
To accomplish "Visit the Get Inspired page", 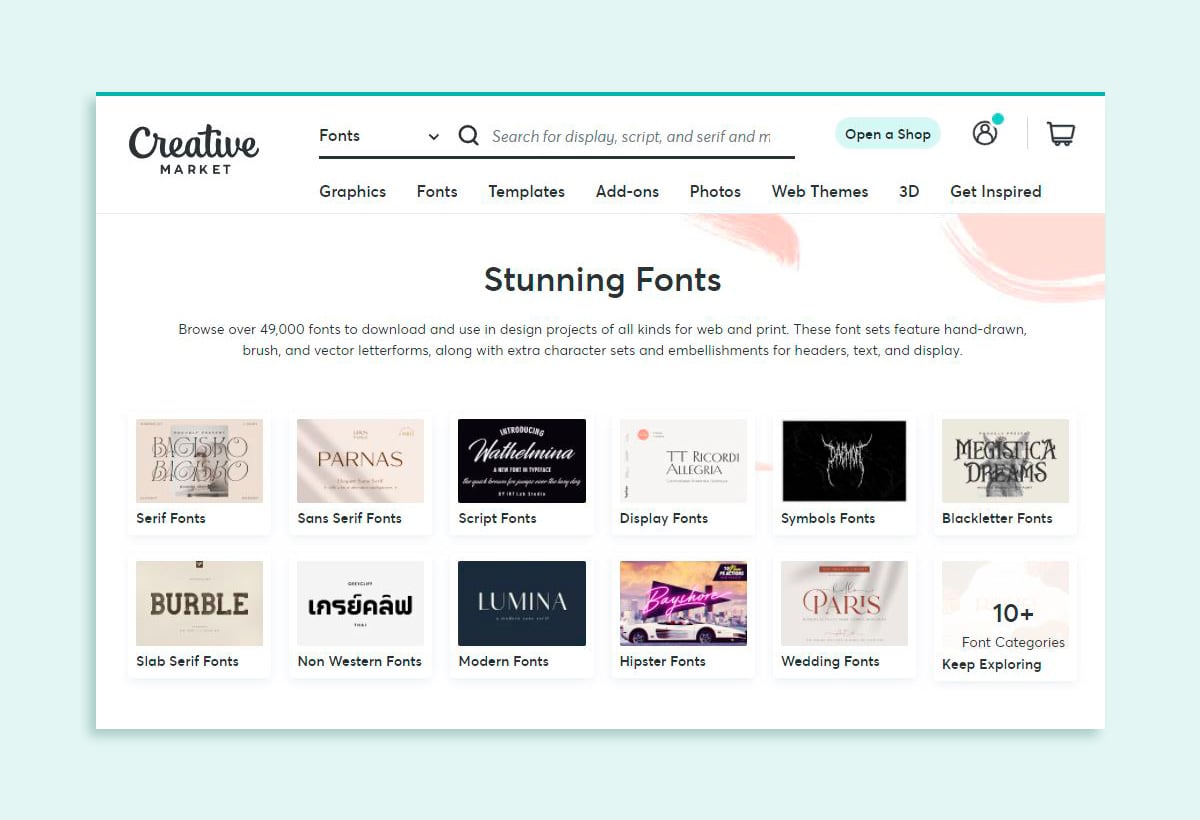I will tap(995, 191).
